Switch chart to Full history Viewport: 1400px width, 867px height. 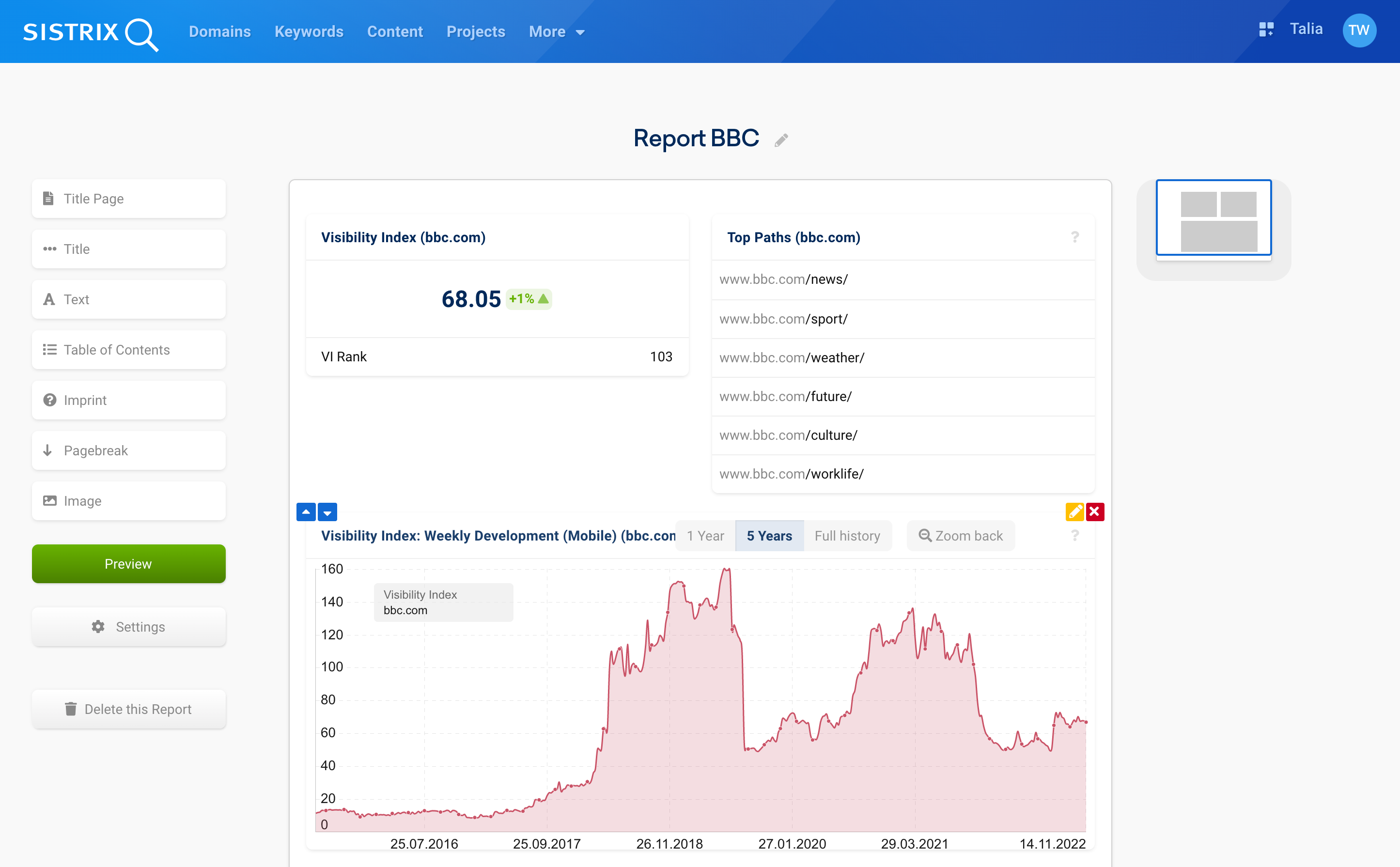[x=847, y=536]
